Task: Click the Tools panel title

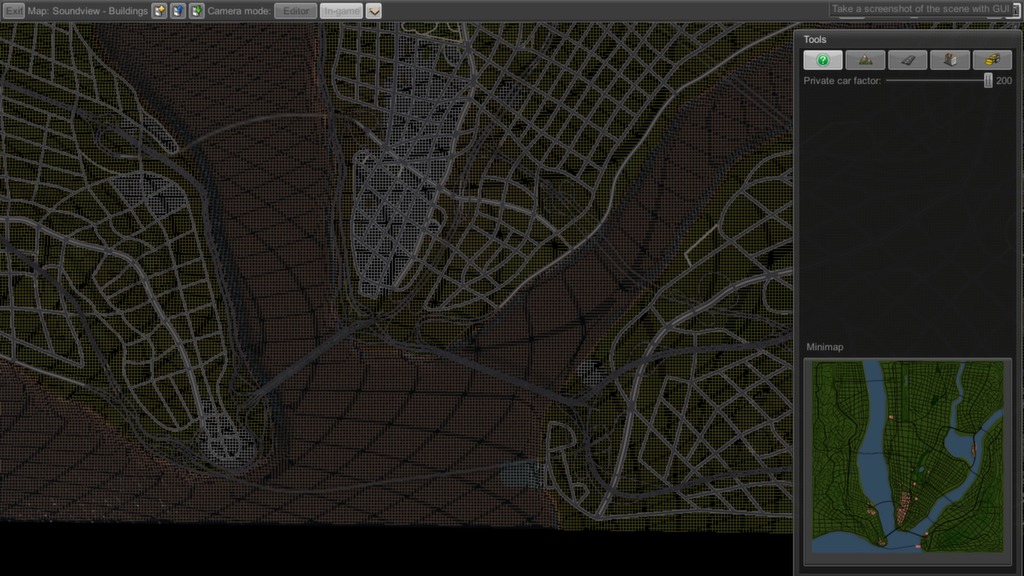Action: click(815, 39)
